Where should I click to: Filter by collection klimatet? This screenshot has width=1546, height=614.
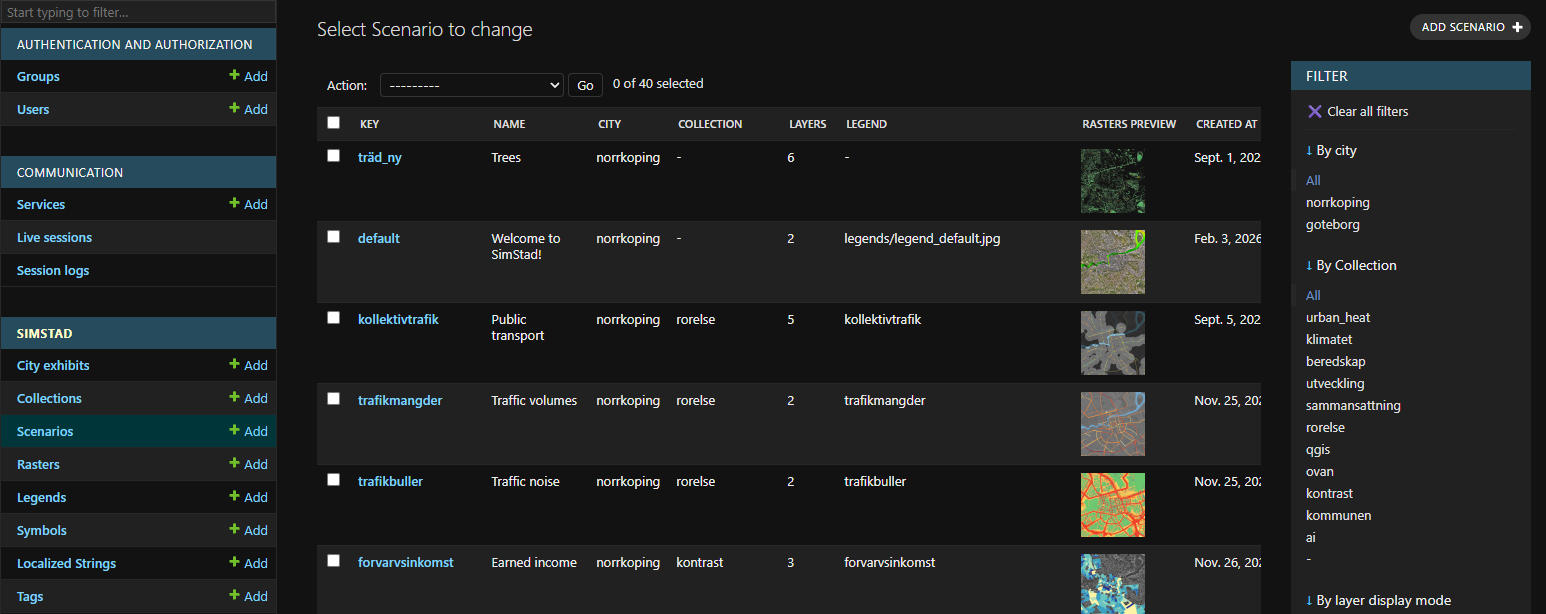pos(1329,339)
